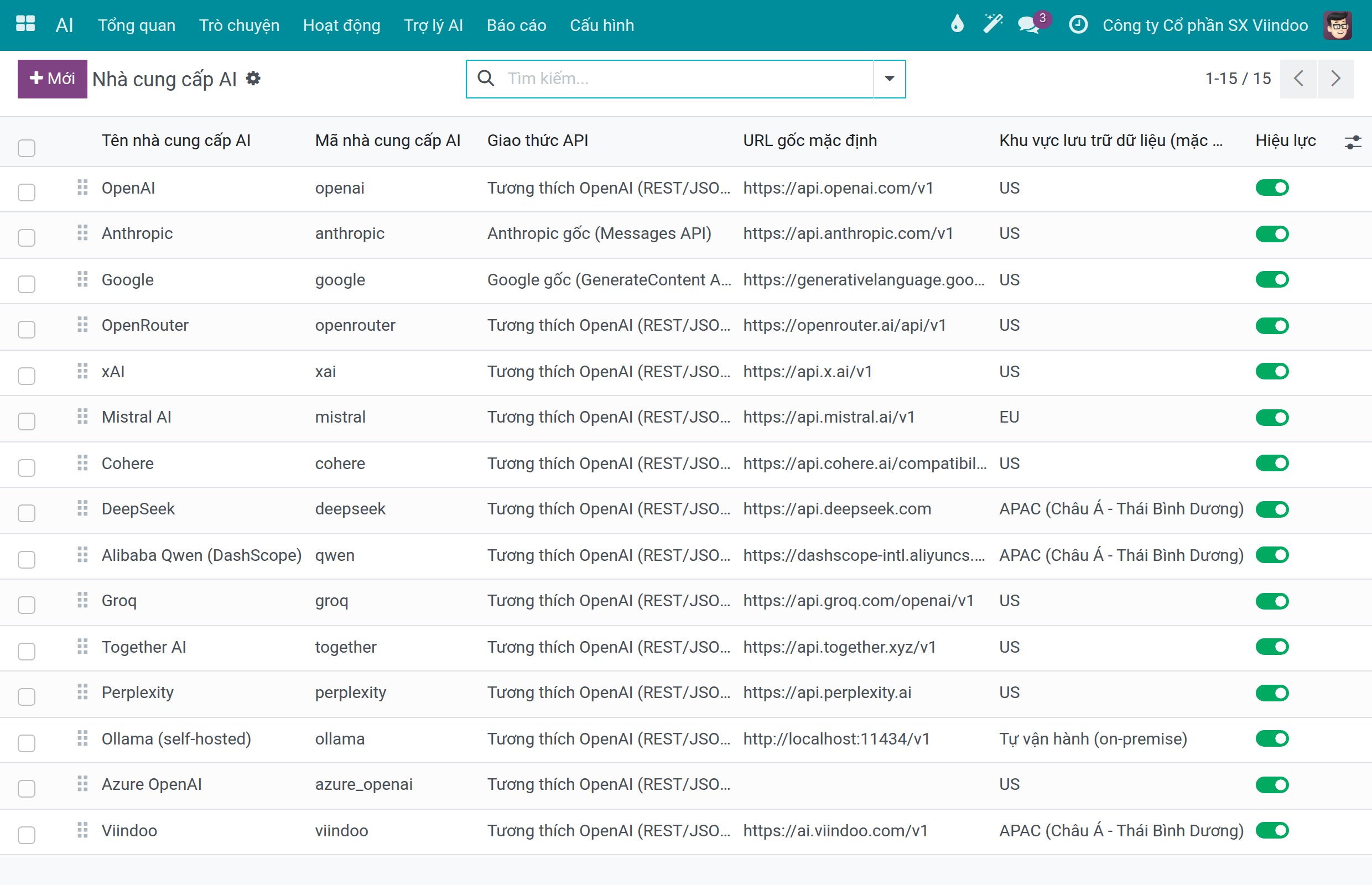The image size is (1372, 885).
Task: Click the magic wand icon in top bar
Action: click(x=992, y=24)
